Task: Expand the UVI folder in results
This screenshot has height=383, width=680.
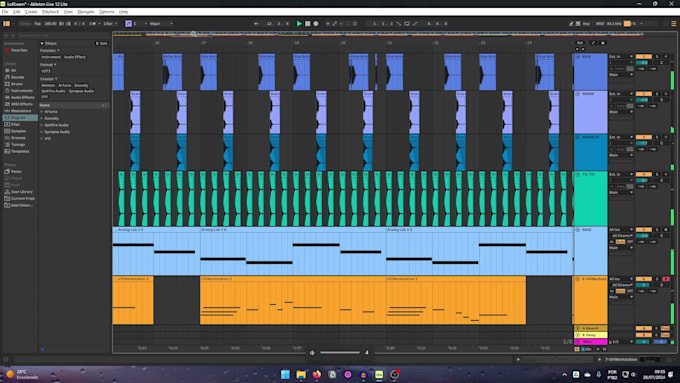Action: [42, 138]
